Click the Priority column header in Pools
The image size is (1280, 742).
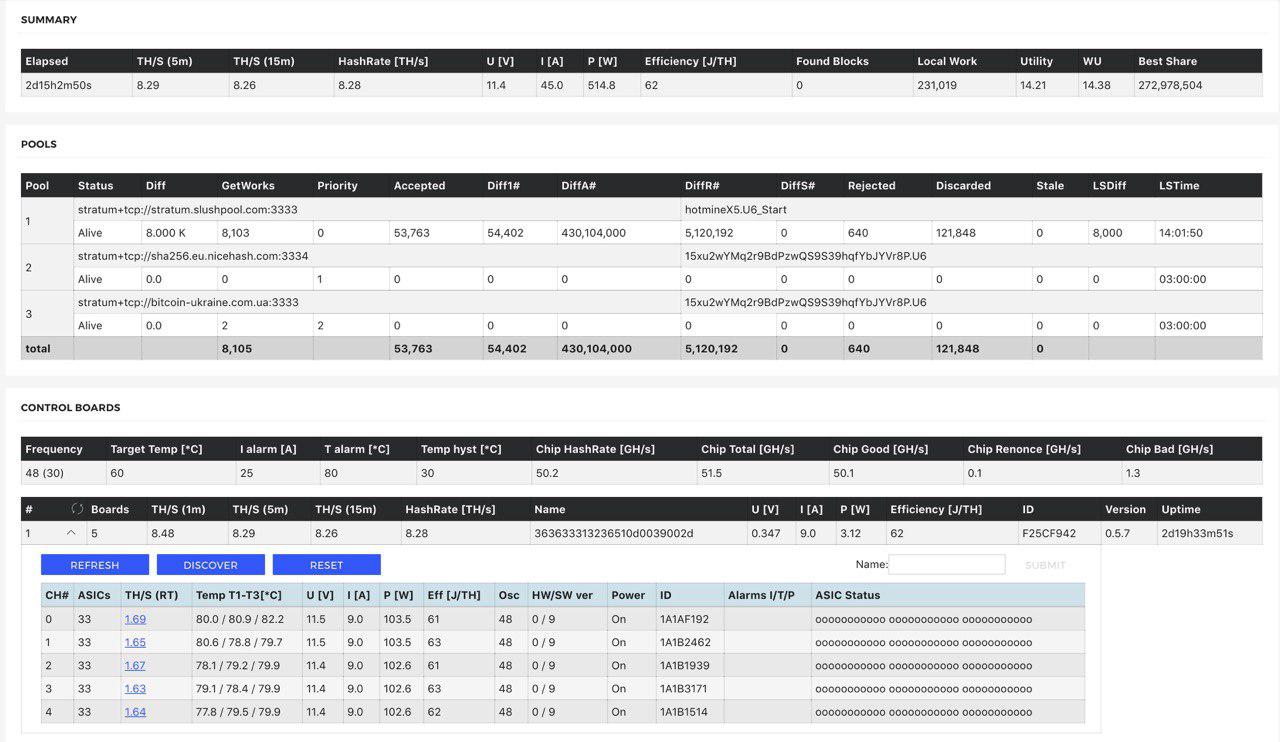click(337, 185)
